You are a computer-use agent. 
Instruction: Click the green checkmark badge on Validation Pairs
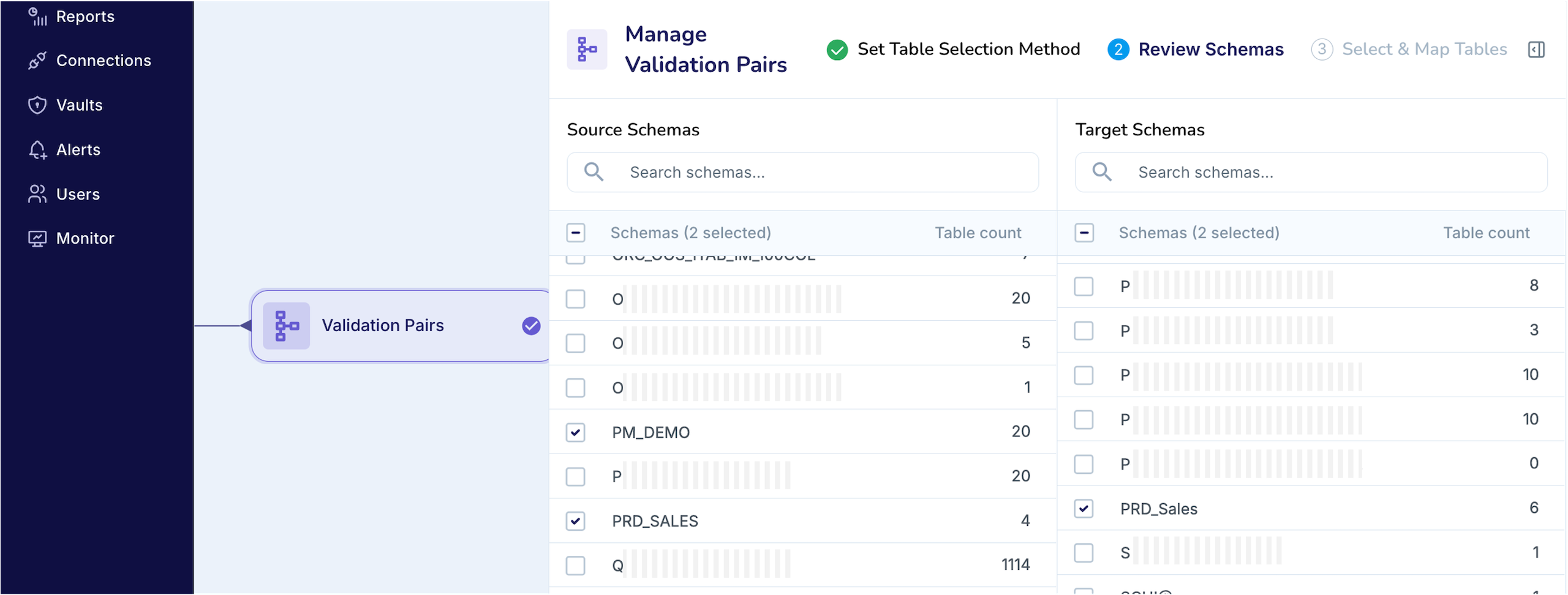coord(530,326)
